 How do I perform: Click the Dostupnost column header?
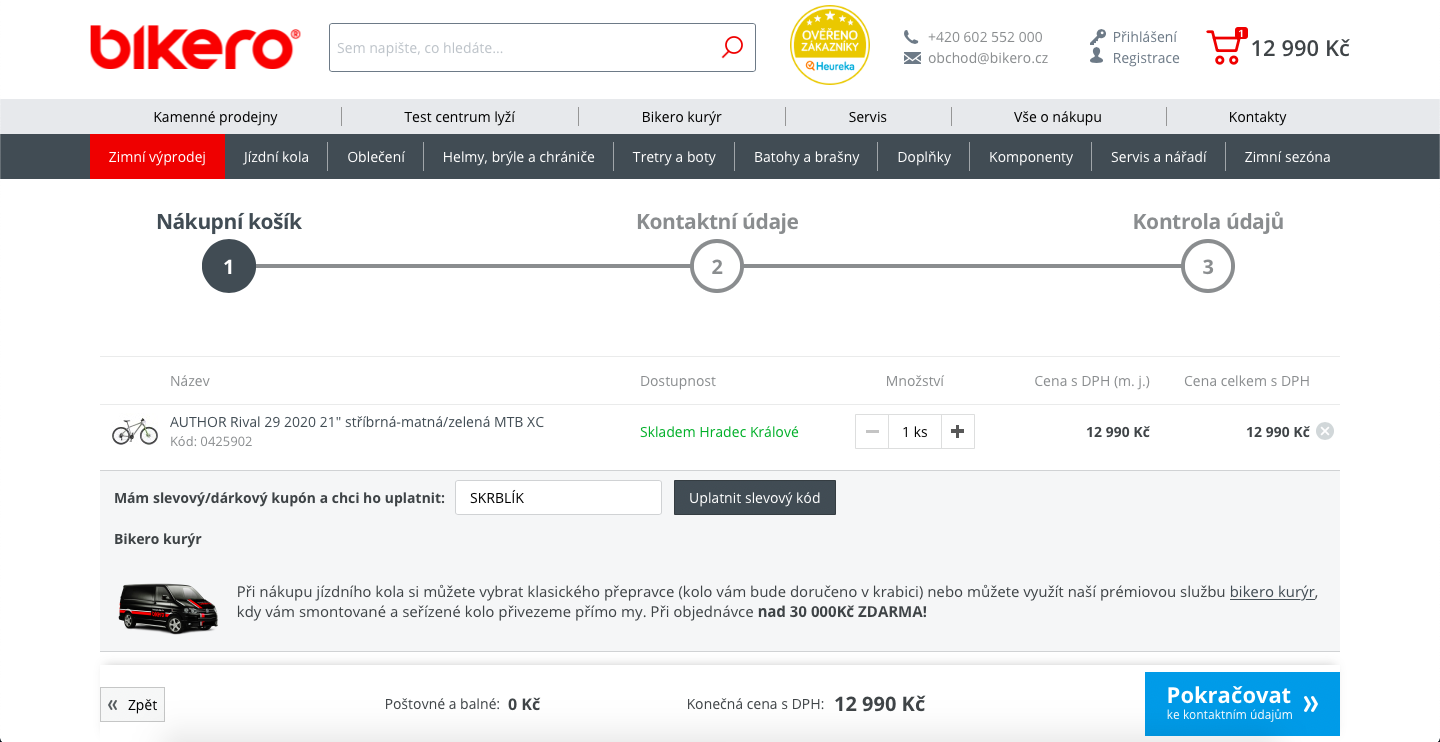pyautogui.click(x=678, y=381)
